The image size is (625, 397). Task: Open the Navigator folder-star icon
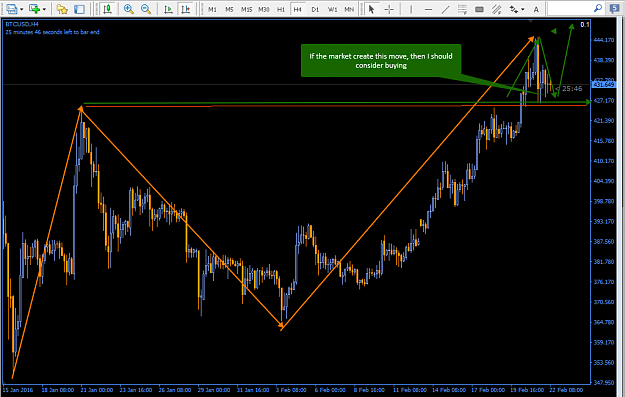pos(62,9)
